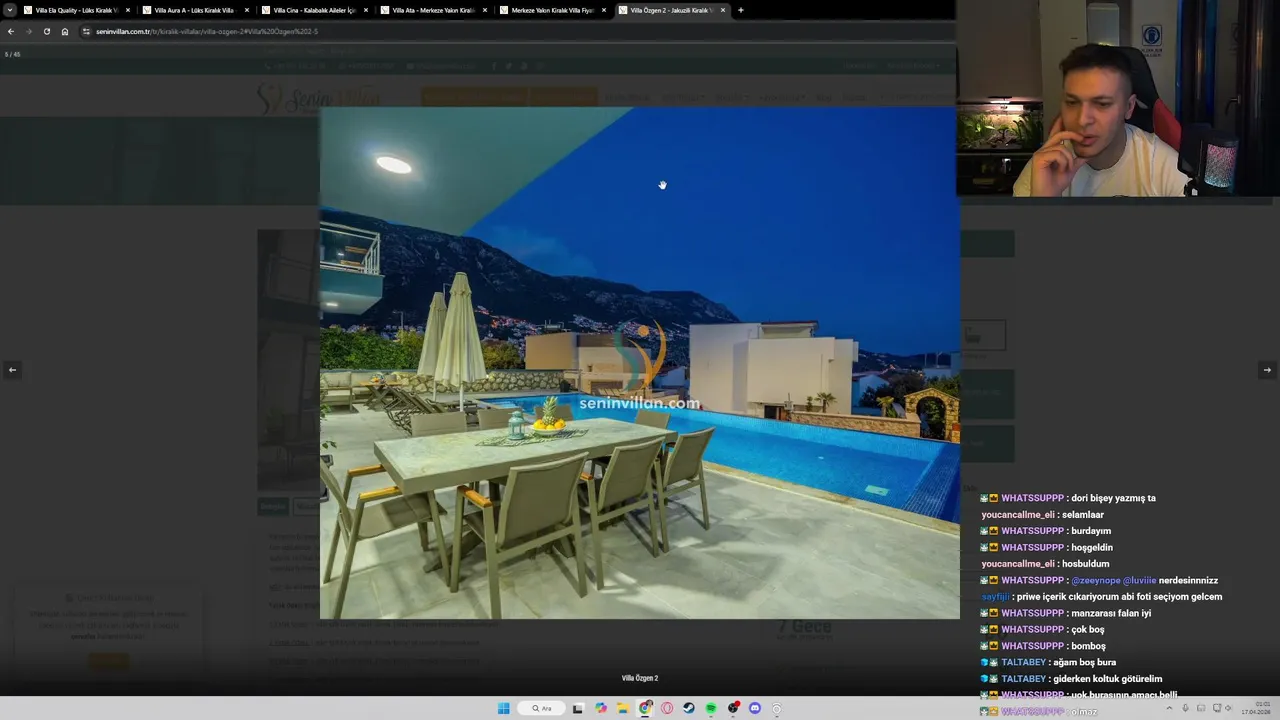This screenshot has height=720, width=1280.
Task: Open Steam from the taskbar
Action: 689,709
